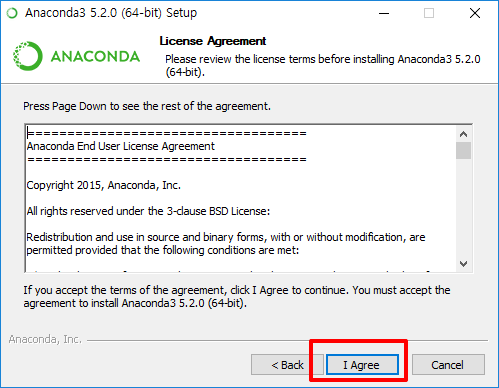Click the license scrollbar up arrow

[x=463, y=134]
